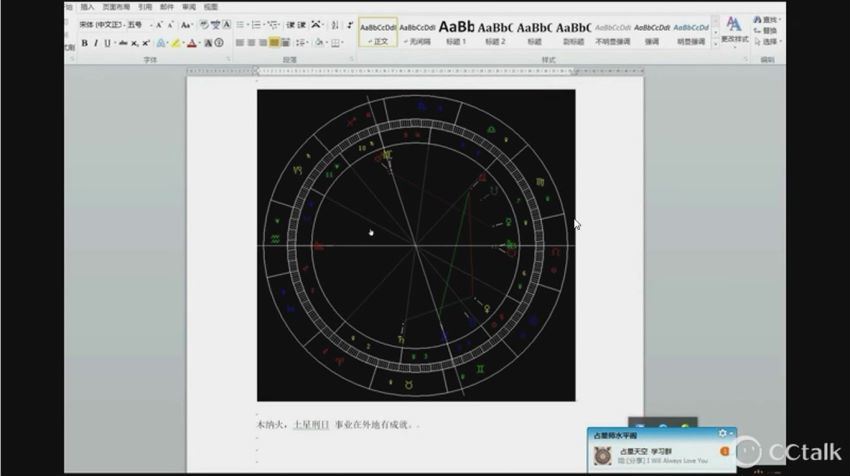
Task: Expand the styles gallery list
Action: coord(716,43)
